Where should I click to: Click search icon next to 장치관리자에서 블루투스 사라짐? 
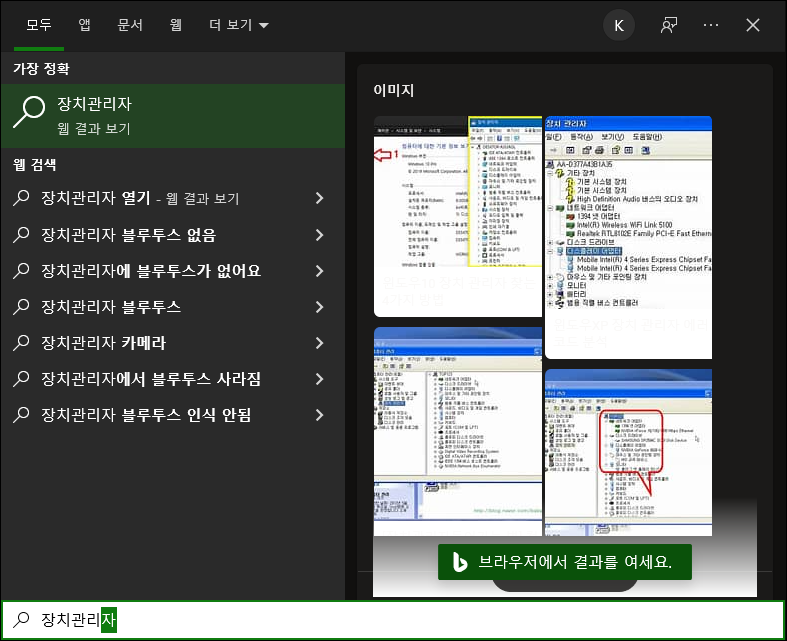(21, 378)
